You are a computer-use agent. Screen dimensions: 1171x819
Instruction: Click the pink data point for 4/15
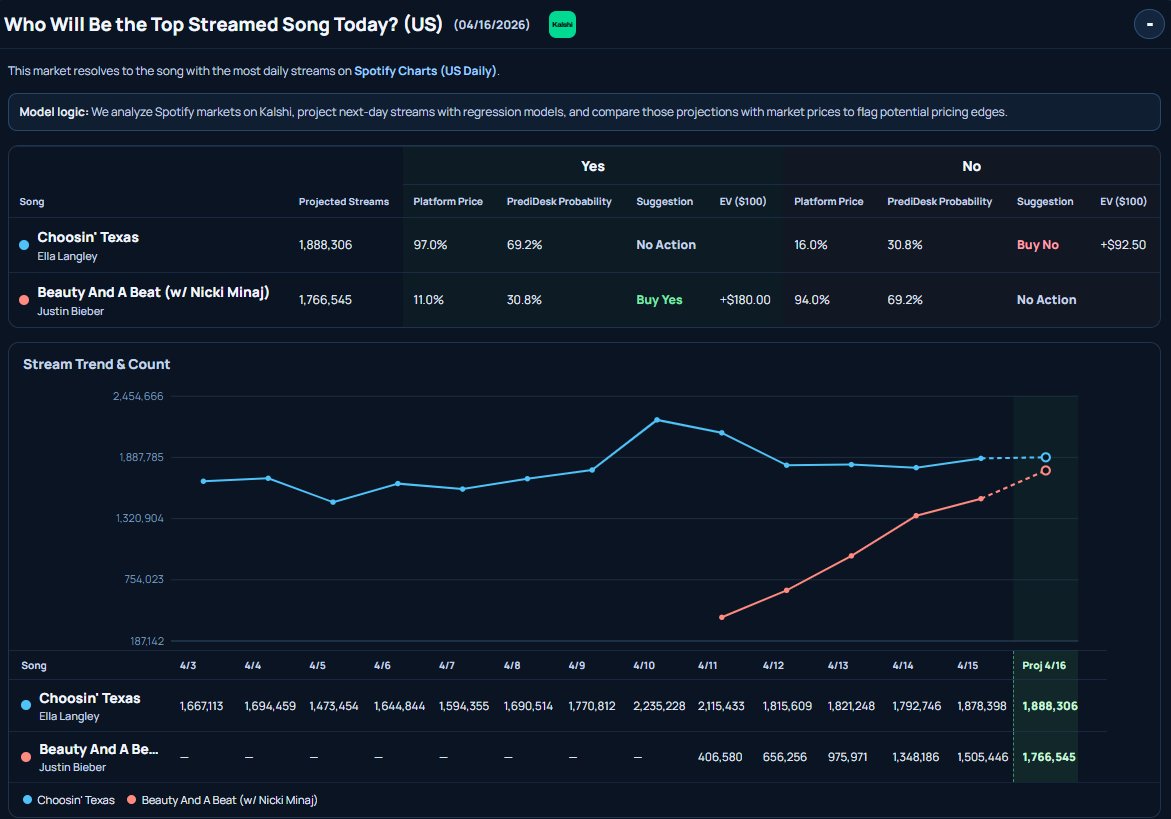(x=981, y=499)
